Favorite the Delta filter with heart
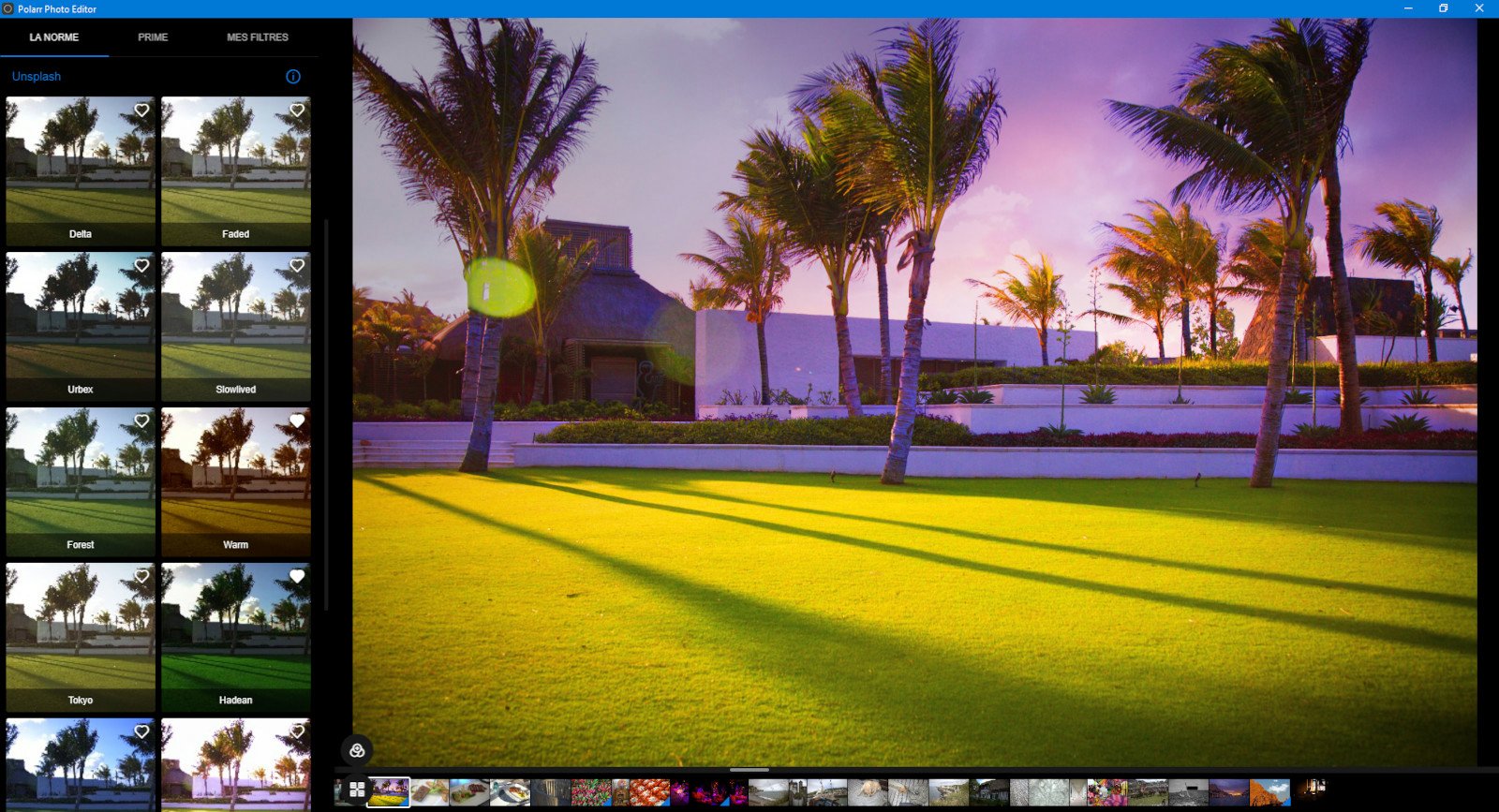This screenshot has height=812, width=1499. 141,111
